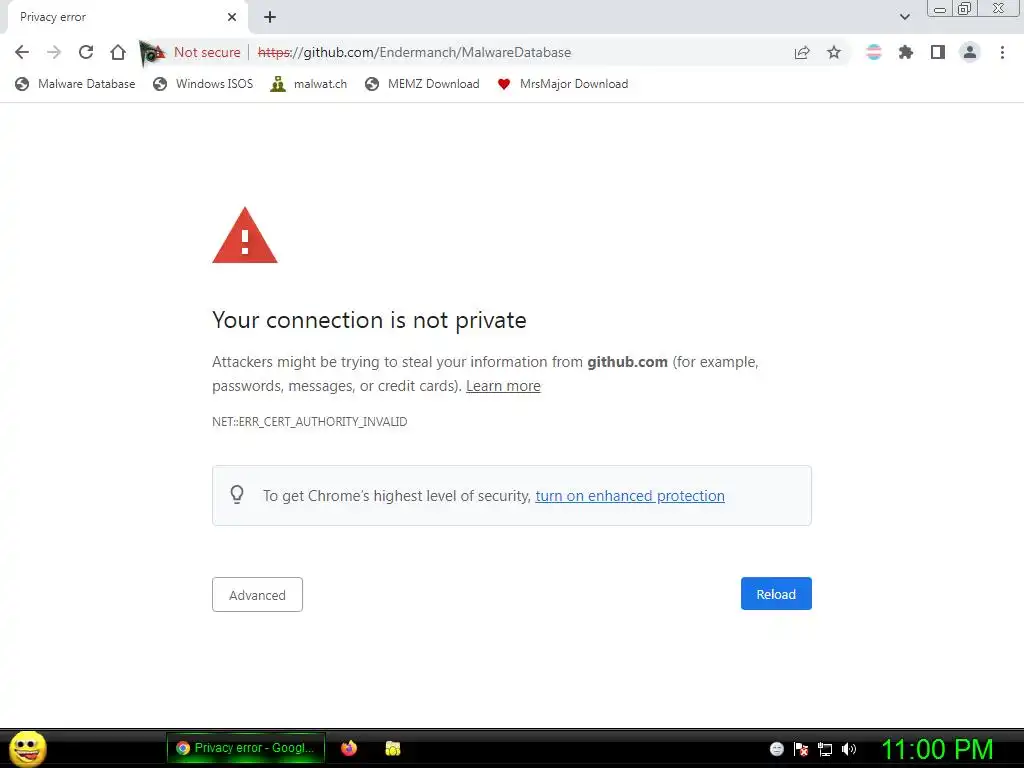Launch Firefox from the taskbar
Image resolution: width=1024 pixels, height=768 pixels.
349,748
